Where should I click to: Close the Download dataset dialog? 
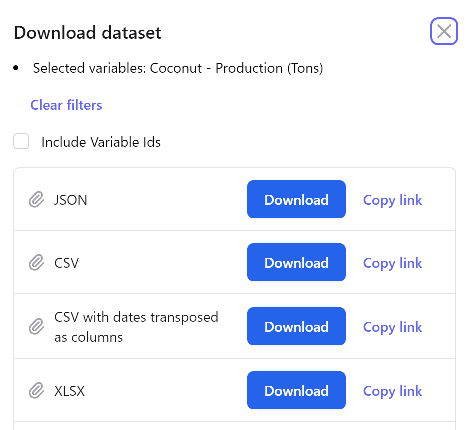[x=444, y=31]
